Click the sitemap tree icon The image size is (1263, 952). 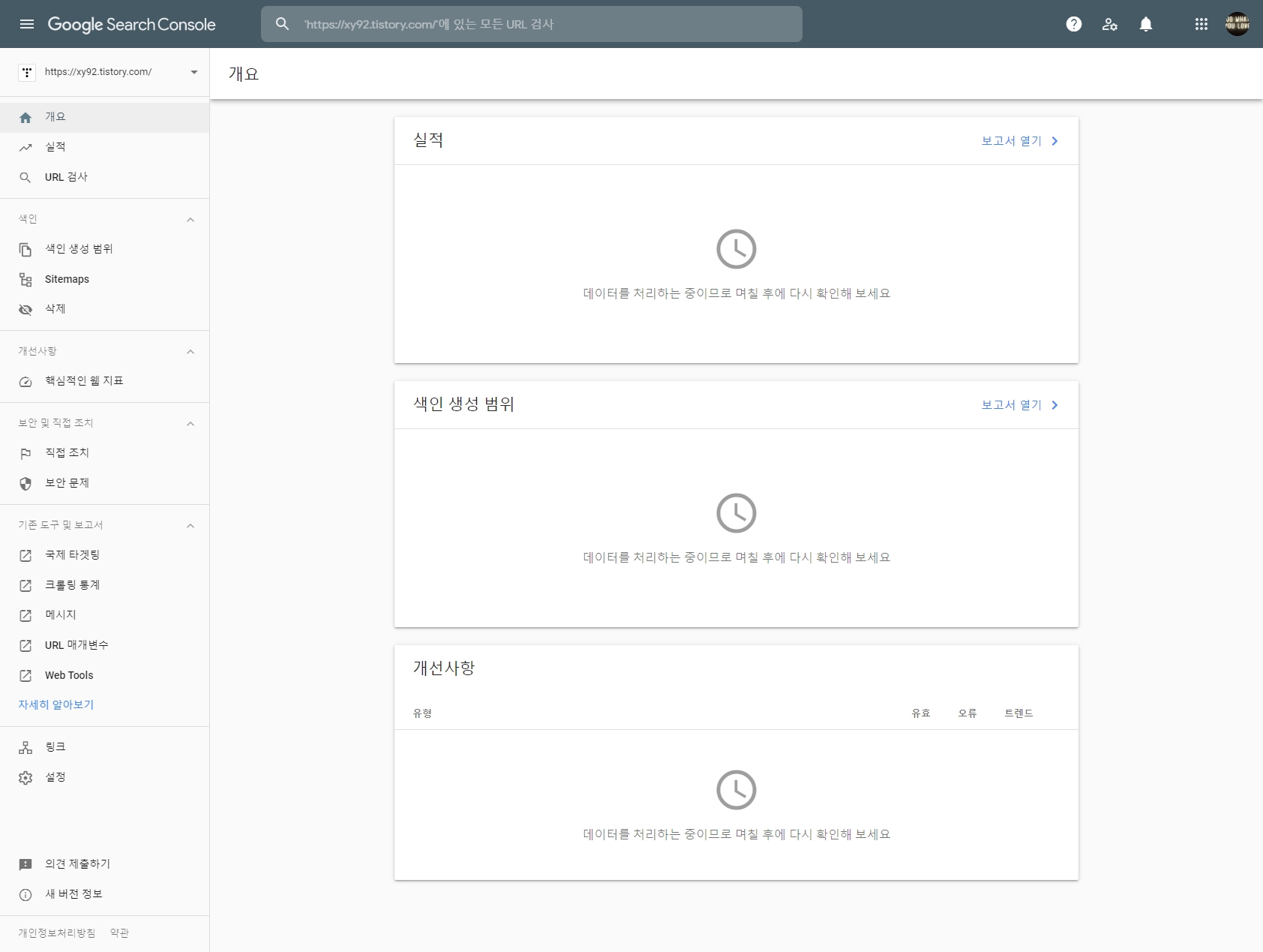point(25,280)
